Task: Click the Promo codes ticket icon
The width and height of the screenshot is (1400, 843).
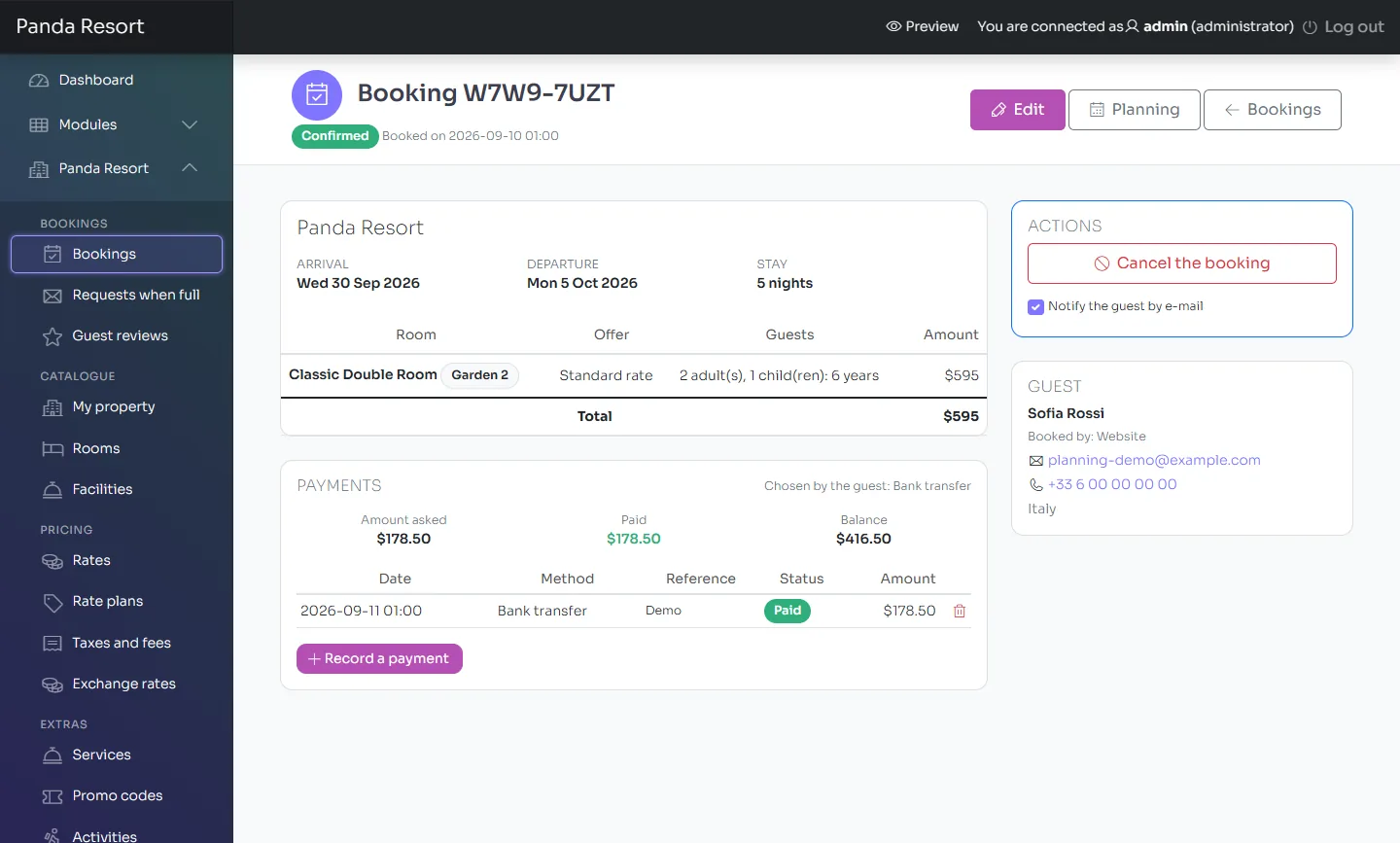Action: [52, 796]
